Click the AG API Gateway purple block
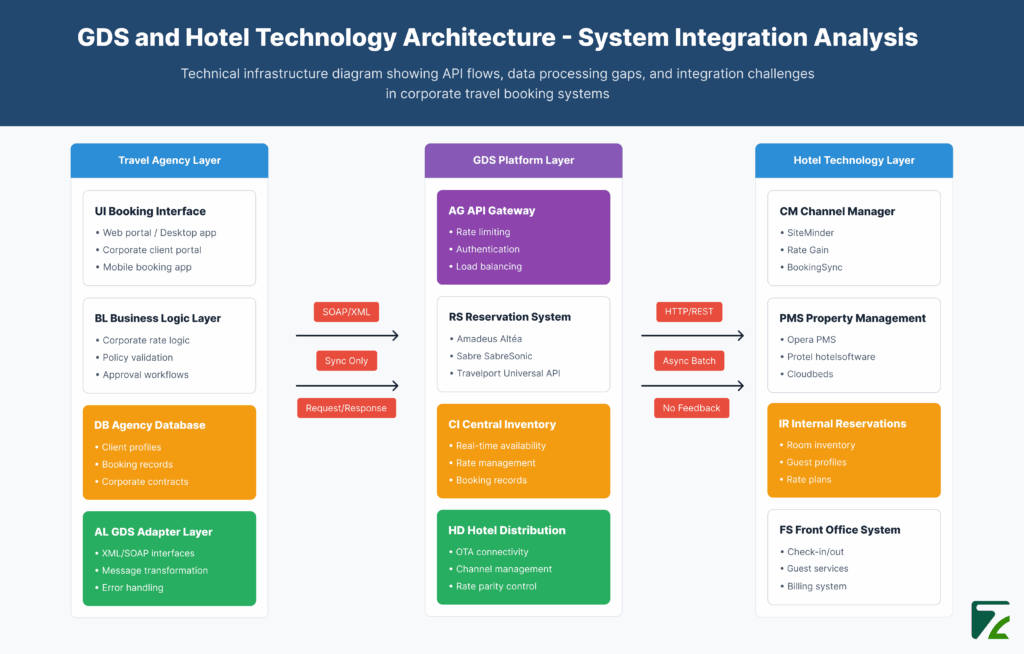Viewport: 1024px width, 654px height. coord(523,237)
